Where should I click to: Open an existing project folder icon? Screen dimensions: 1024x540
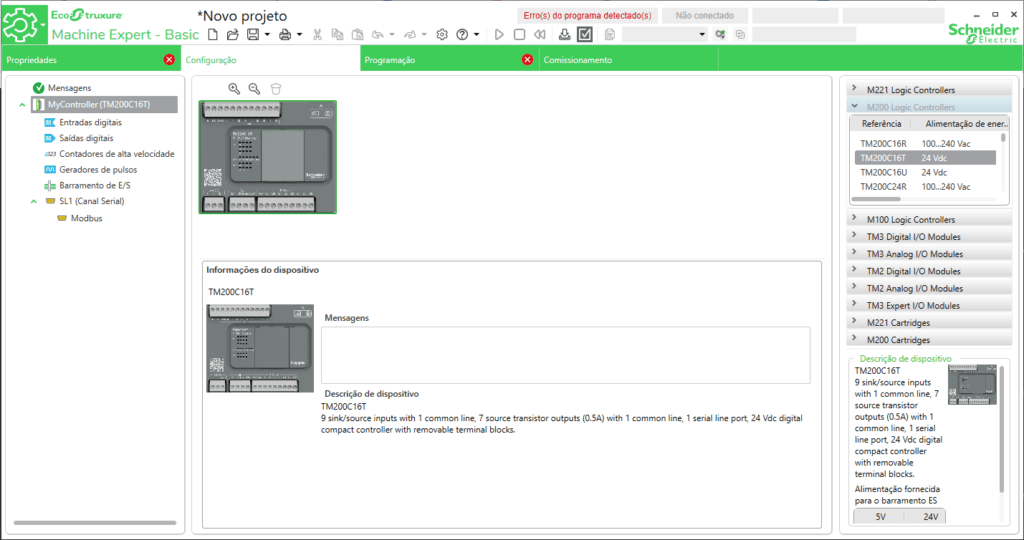tap(232, 35)
